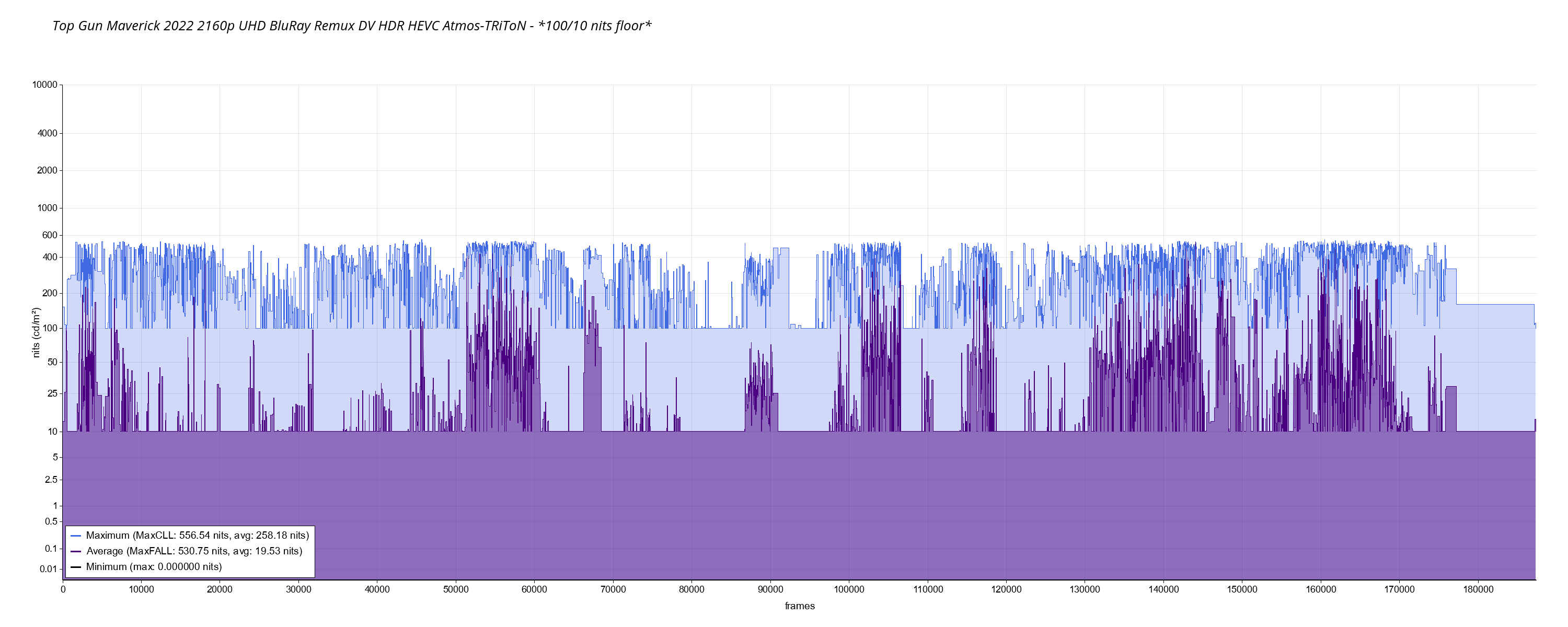Click the 600 tick label on y-axis
This screenshot has height=627, width=1568.
(x=49, y=235)
